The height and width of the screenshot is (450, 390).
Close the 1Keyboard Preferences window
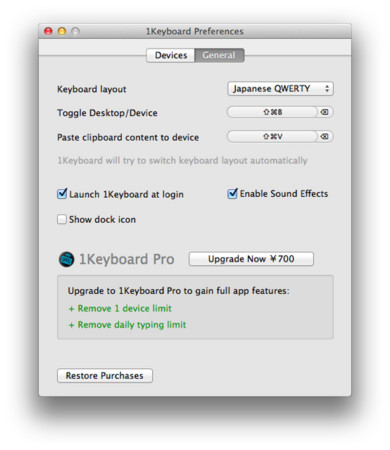(x=48, y=31)
